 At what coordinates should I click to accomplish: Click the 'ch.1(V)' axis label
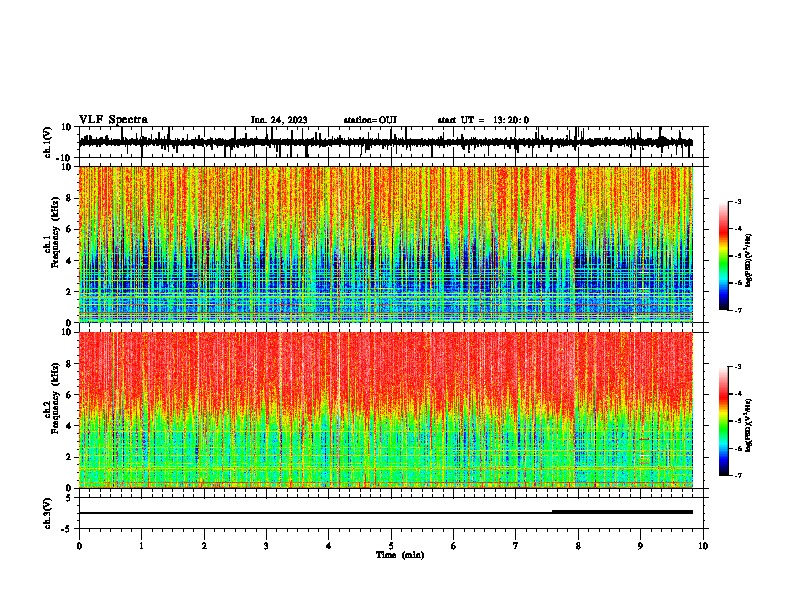click(x=48, y=142)
